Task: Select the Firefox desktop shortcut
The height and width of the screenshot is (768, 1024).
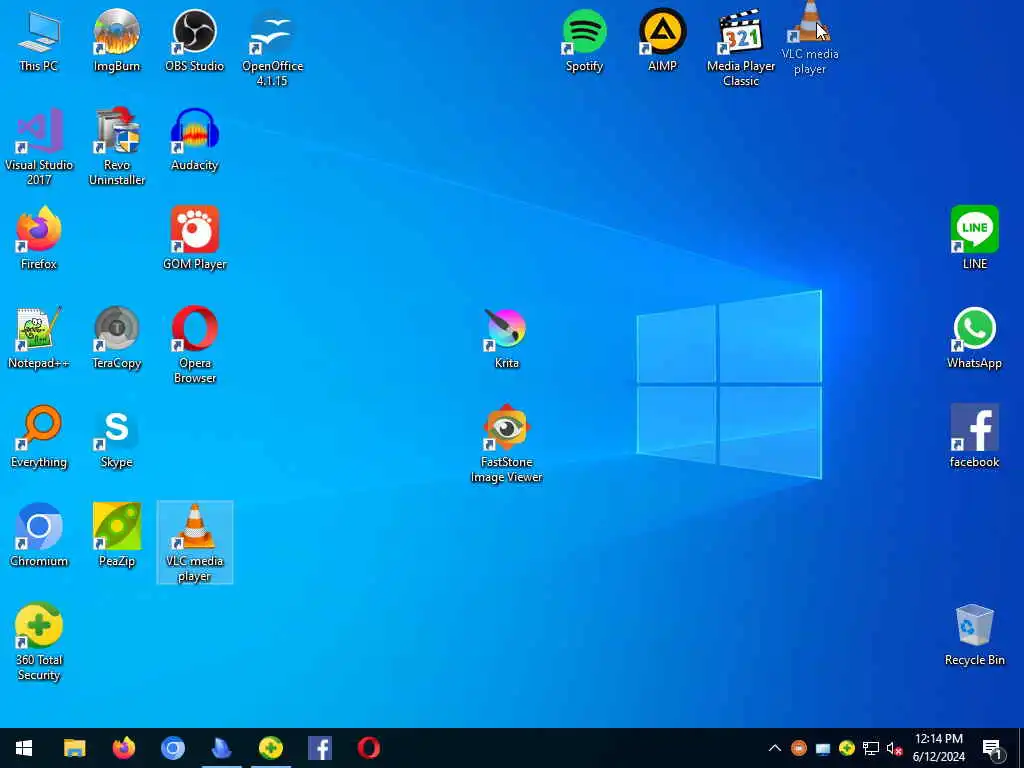Action: tap(39, 239)
